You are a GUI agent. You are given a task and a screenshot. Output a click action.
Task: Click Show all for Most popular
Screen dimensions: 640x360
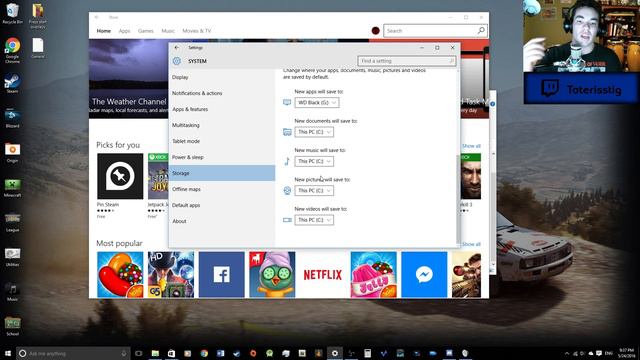pyautogui.click(x=471, y=244)
